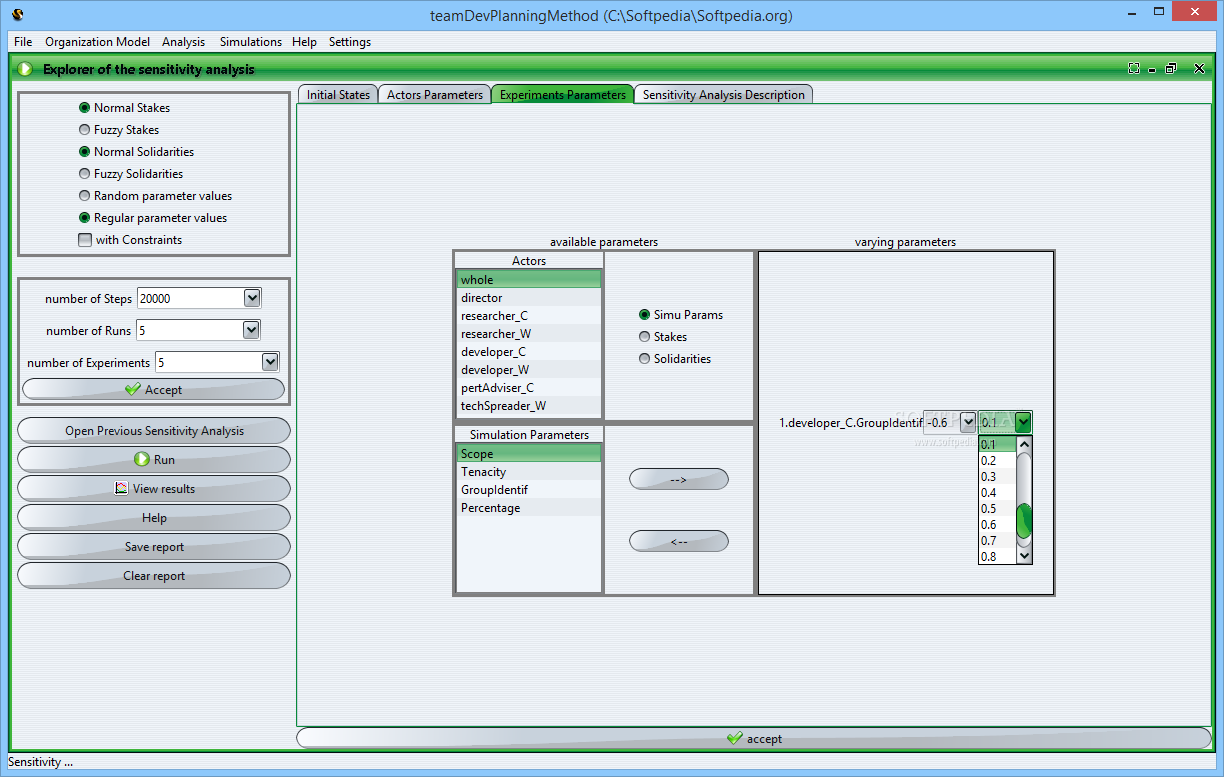The image size is (1224, 777).
Task: Click the View results button
Action: point(154,489)
